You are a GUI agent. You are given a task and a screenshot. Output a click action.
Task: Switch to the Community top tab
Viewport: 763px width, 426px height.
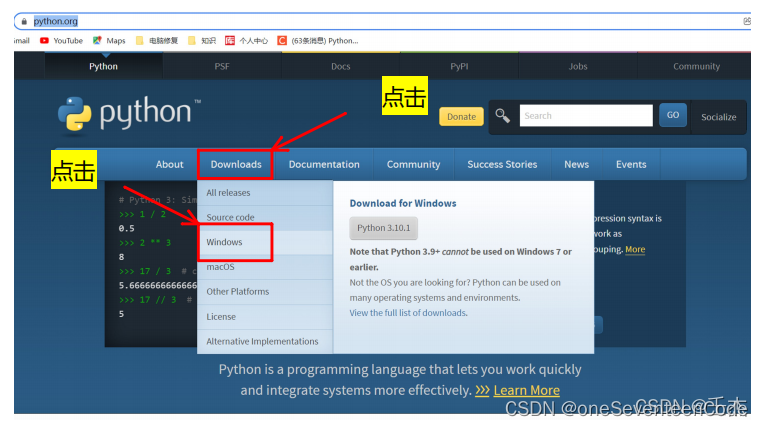coord(696,66)
